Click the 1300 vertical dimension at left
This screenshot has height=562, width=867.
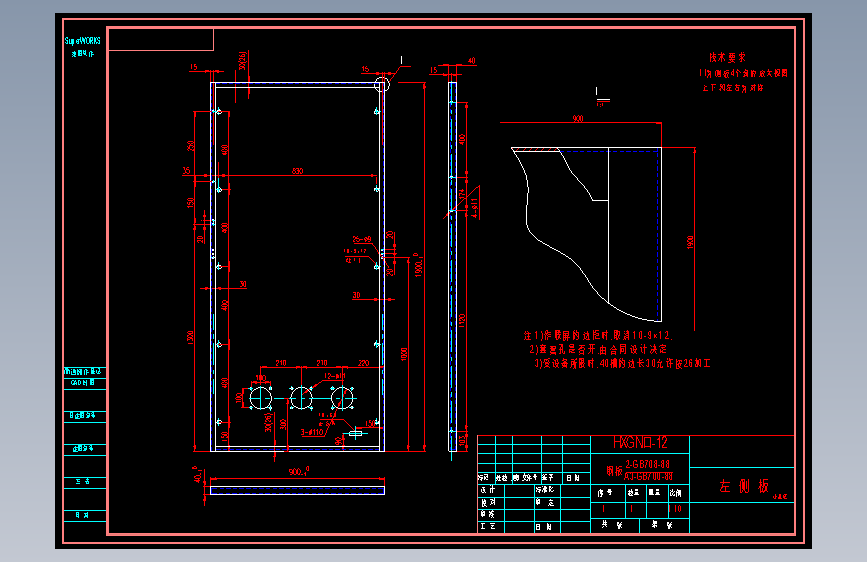[190, 337]
